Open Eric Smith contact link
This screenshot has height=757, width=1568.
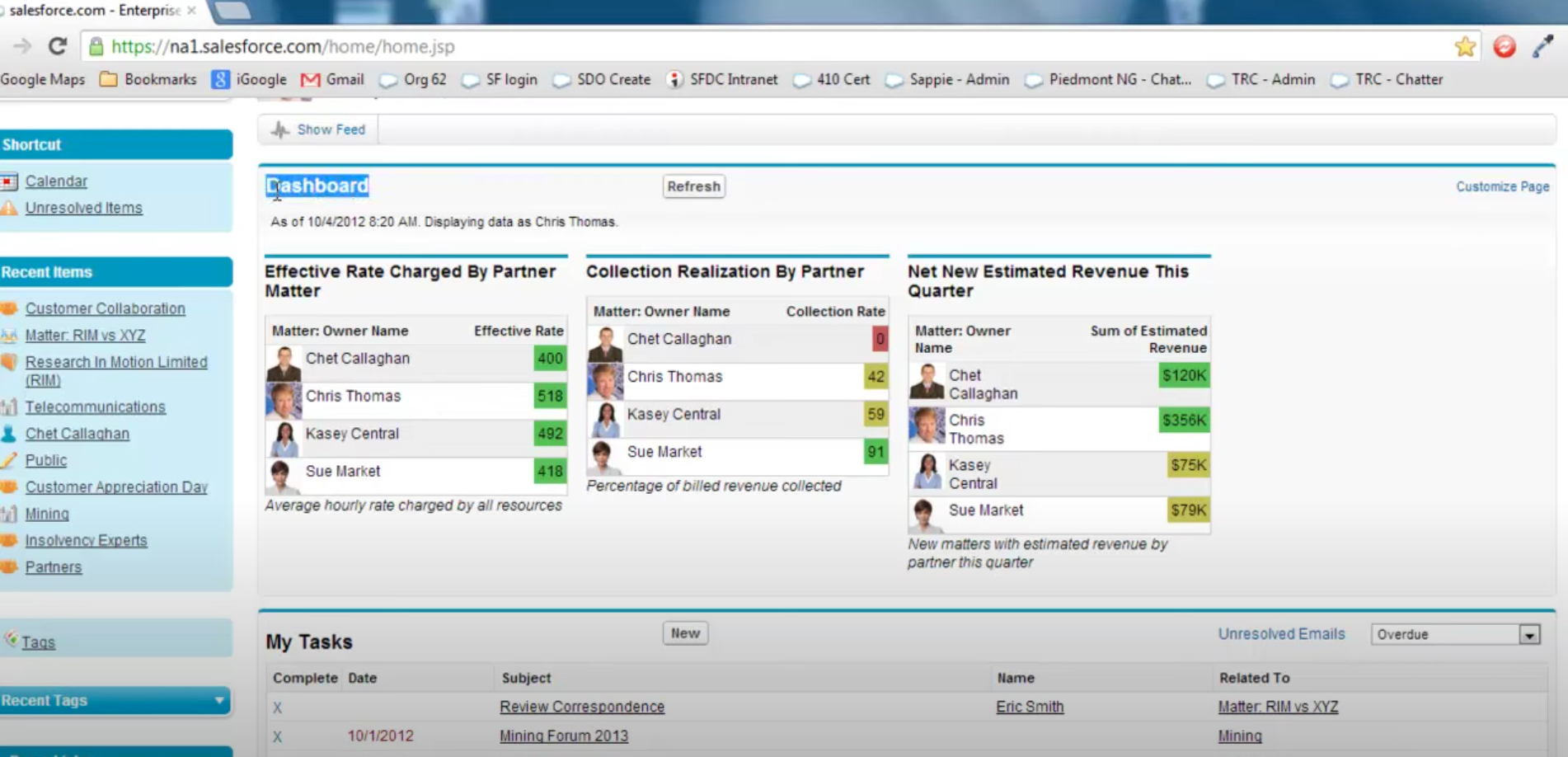[1030, 707]
